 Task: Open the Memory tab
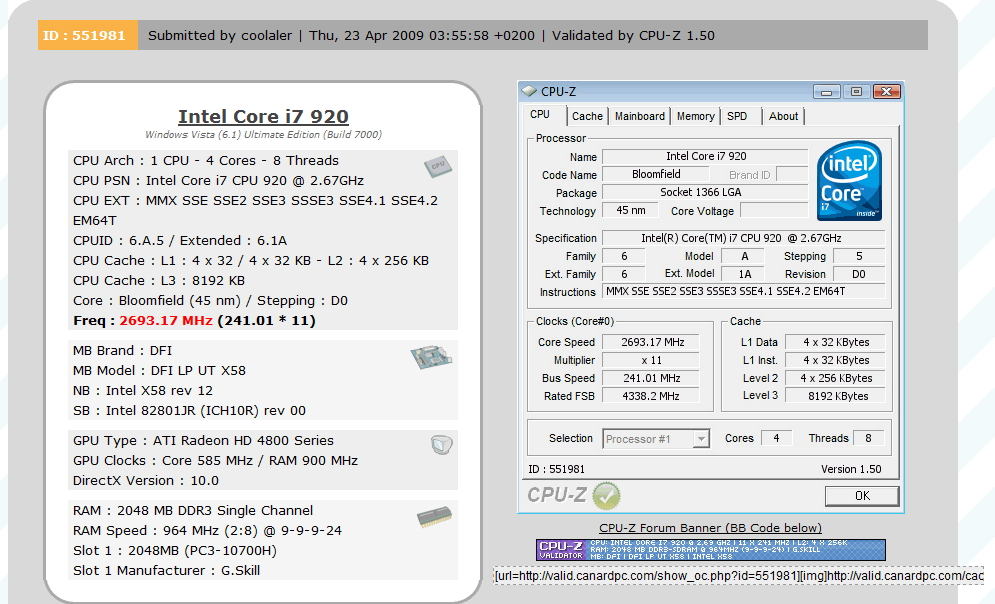(x=695, y=116)
